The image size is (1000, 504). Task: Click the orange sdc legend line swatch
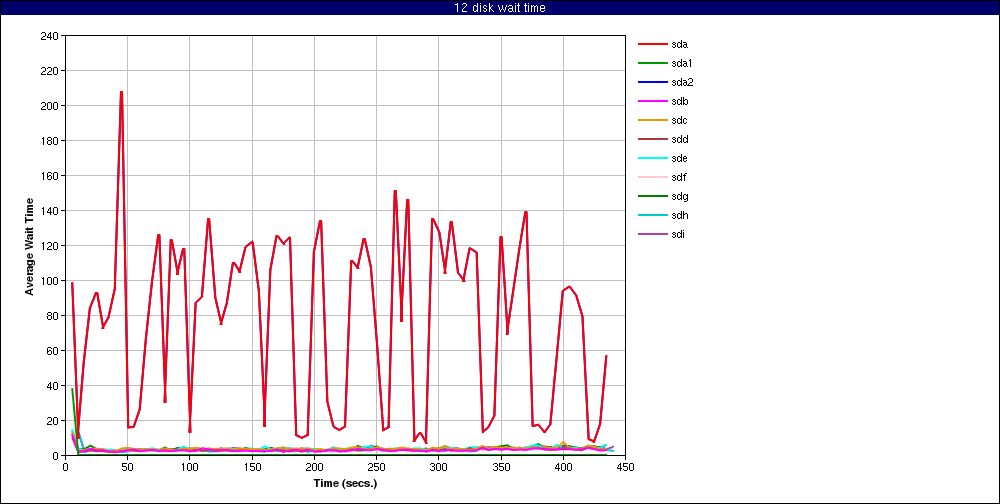[x=651, y=121]
